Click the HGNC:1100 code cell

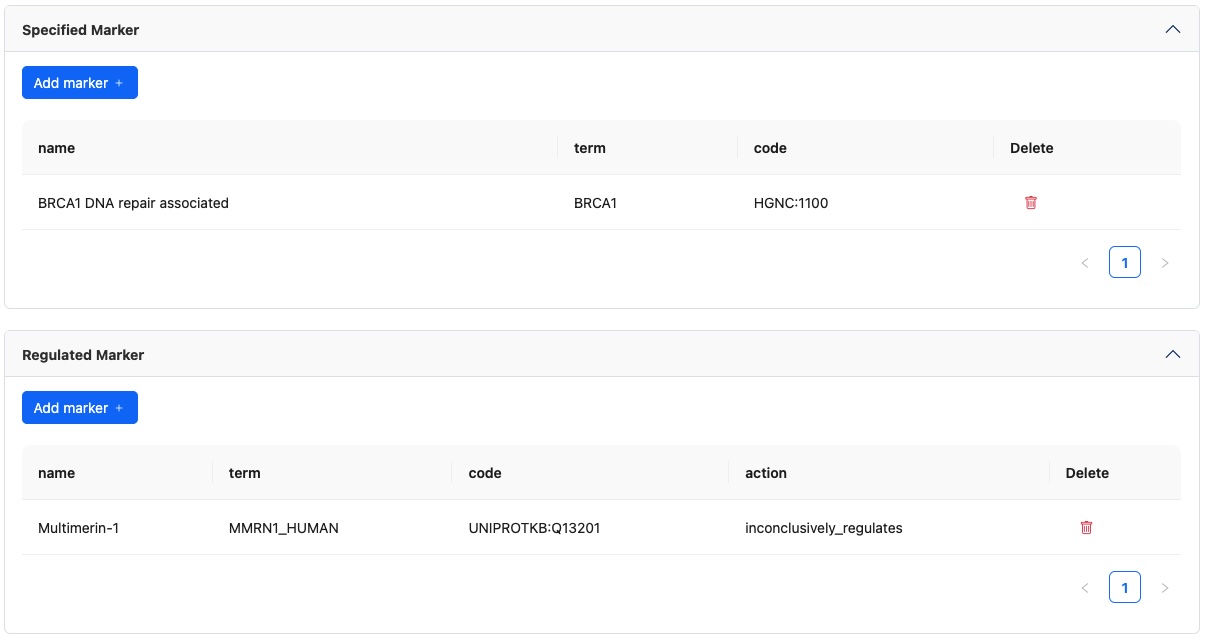point(866,203)
